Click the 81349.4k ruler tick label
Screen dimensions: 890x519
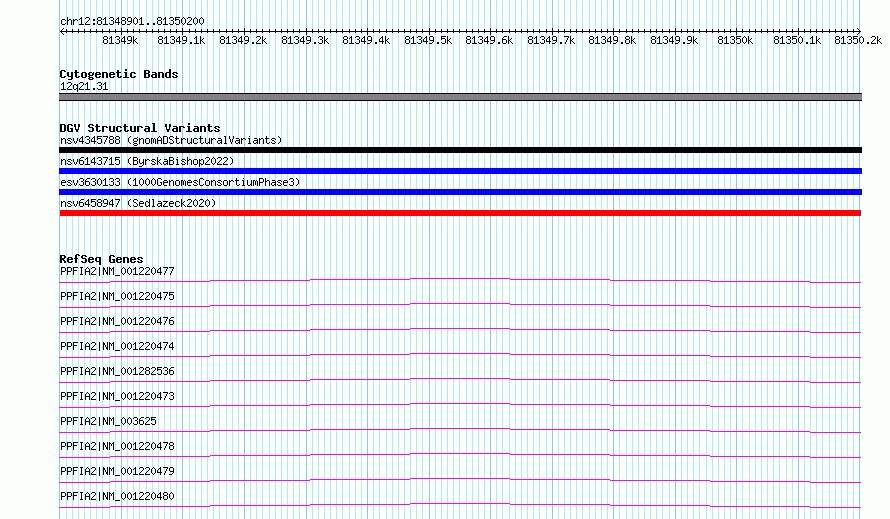(x=366, y=40)
